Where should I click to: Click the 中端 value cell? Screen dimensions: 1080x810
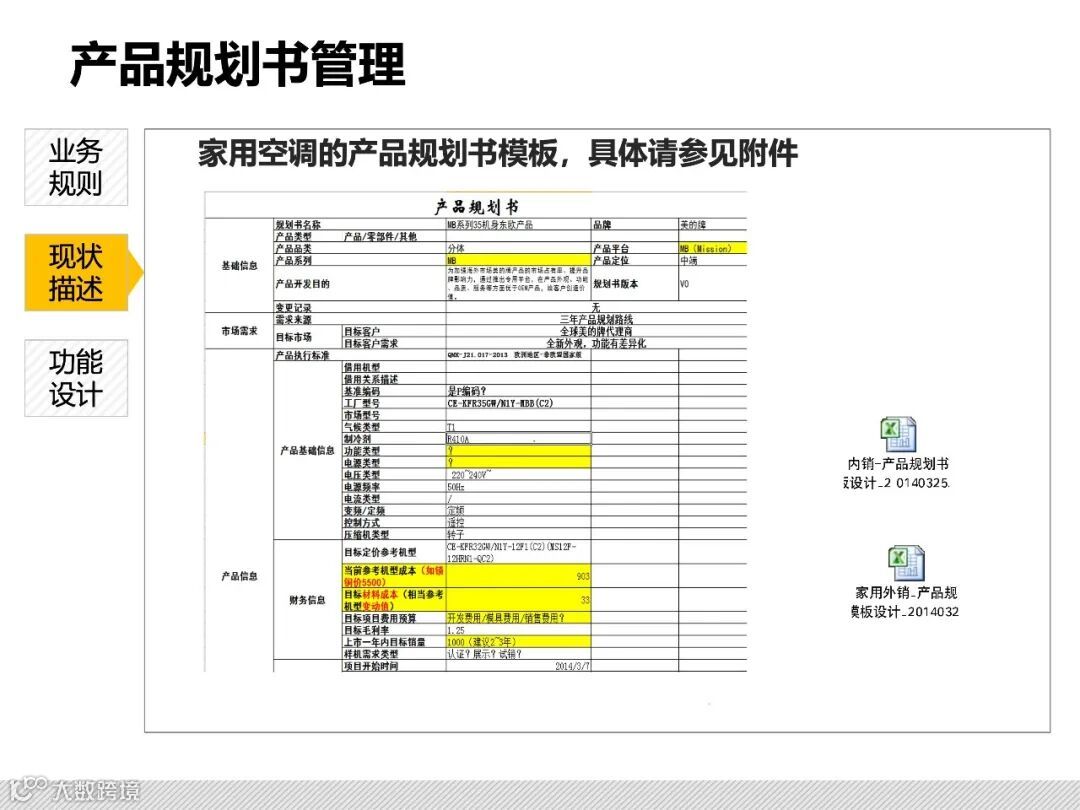point(712,260)
